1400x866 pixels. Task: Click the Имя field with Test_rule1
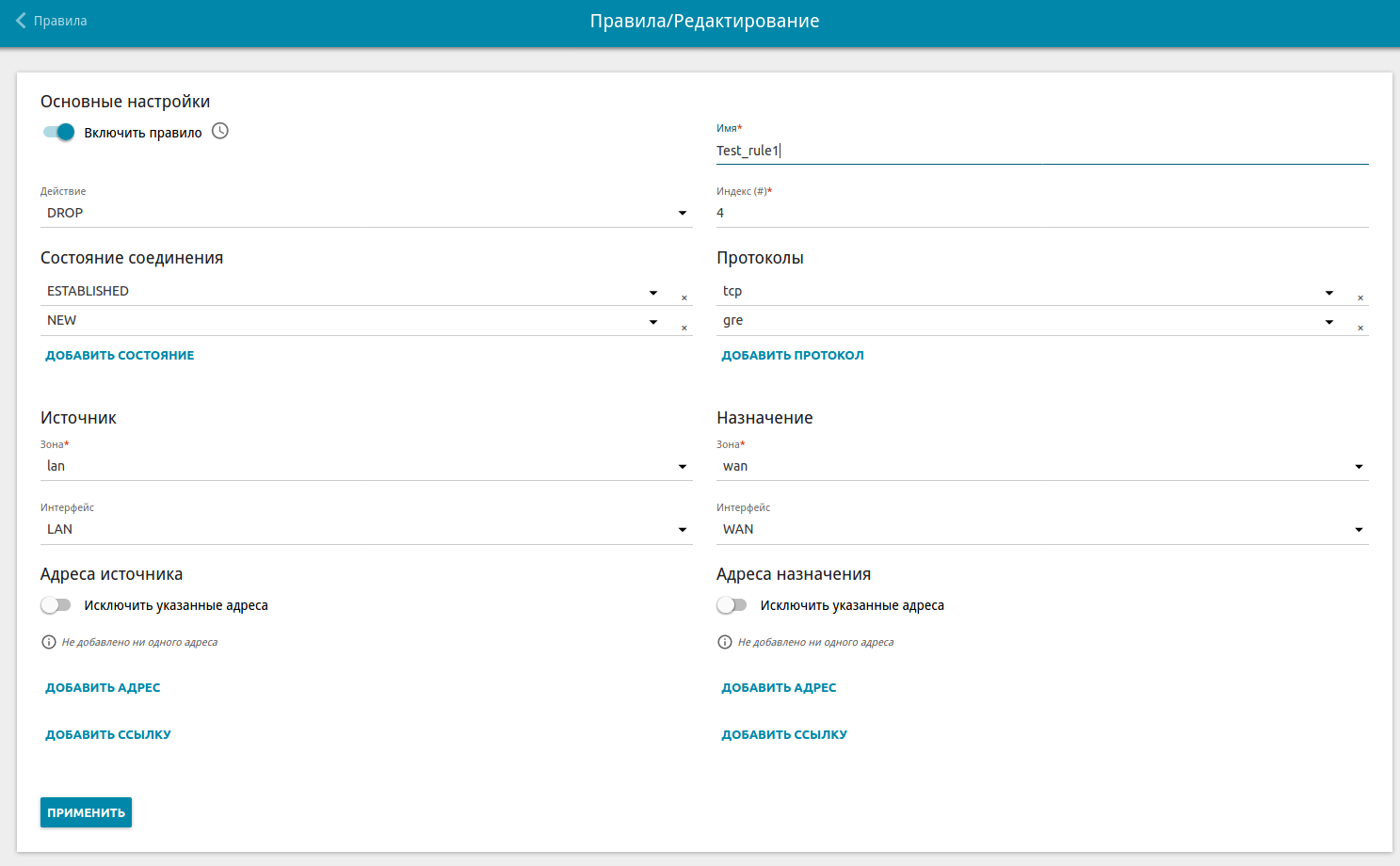coord(1041,151)
